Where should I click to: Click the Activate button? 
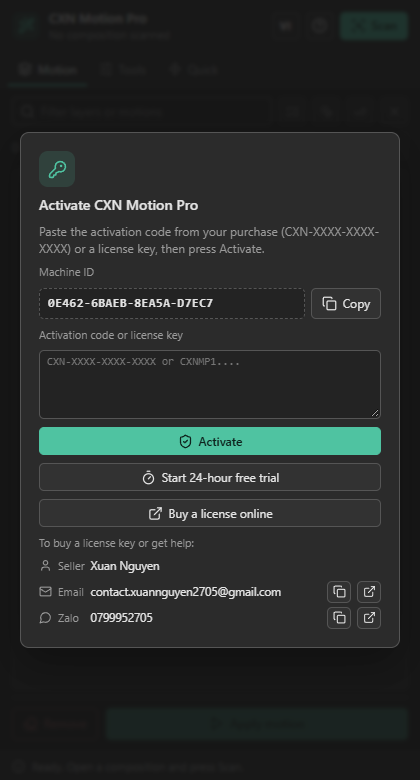pos(210,441)
